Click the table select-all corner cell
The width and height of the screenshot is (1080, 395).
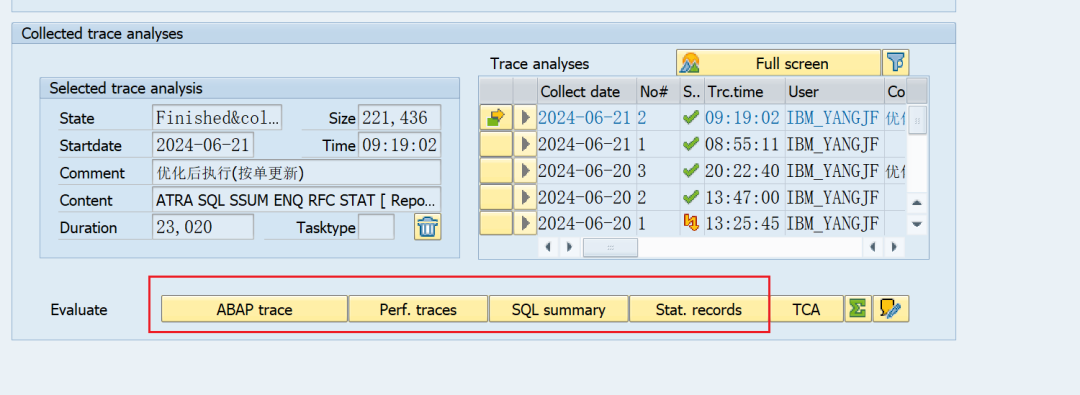coord(496,91)
